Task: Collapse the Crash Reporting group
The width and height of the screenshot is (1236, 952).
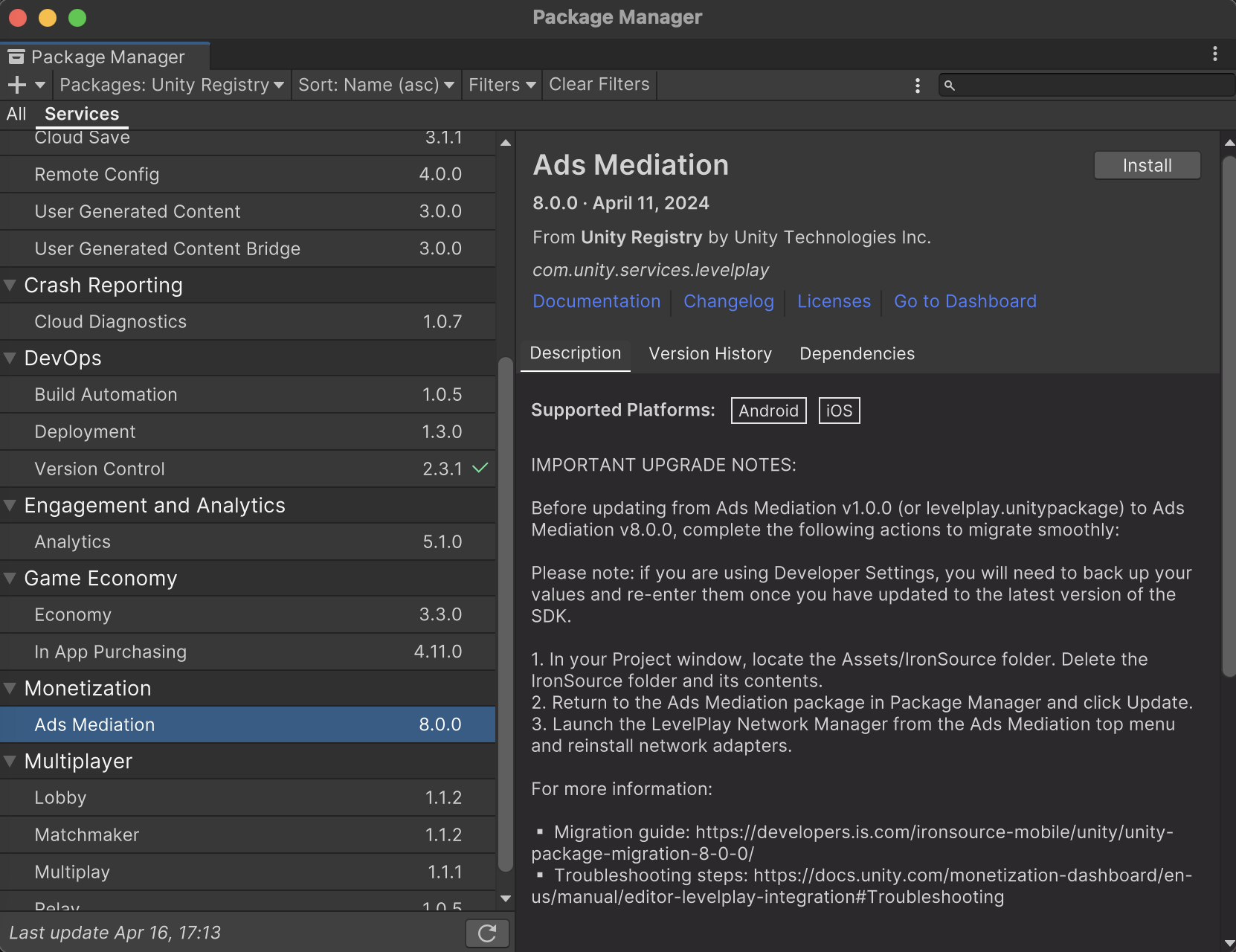Action: [10, 285]
